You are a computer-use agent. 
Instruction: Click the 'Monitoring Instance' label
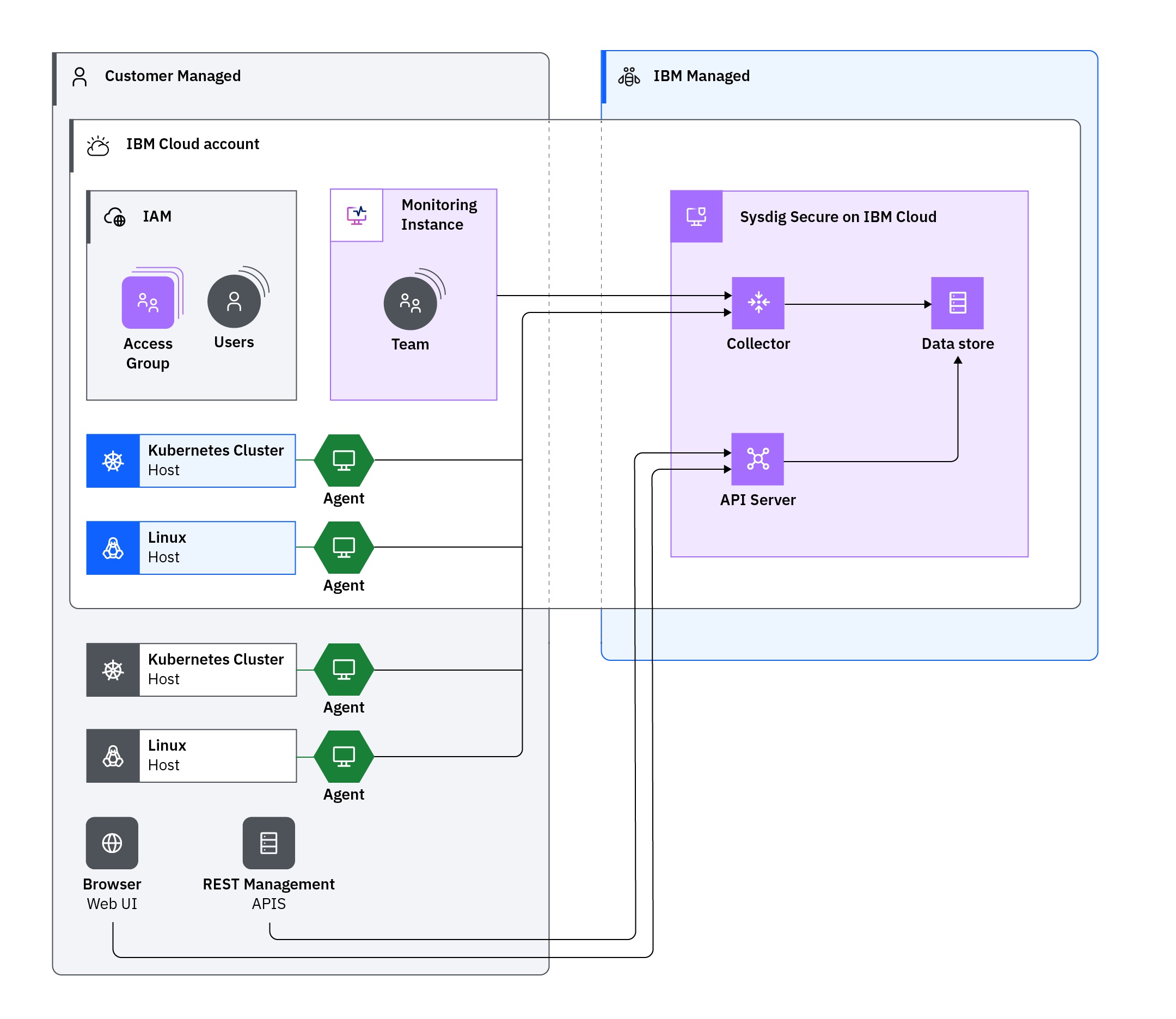tap(439, 215)
